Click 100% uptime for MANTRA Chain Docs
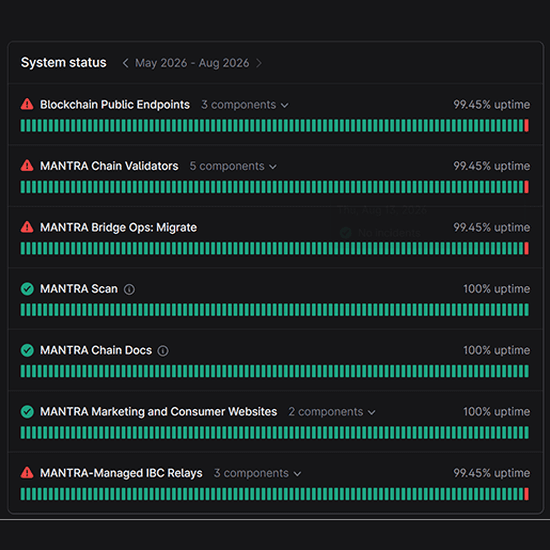This screenshot has height=550, width=550. coord(496,350)
